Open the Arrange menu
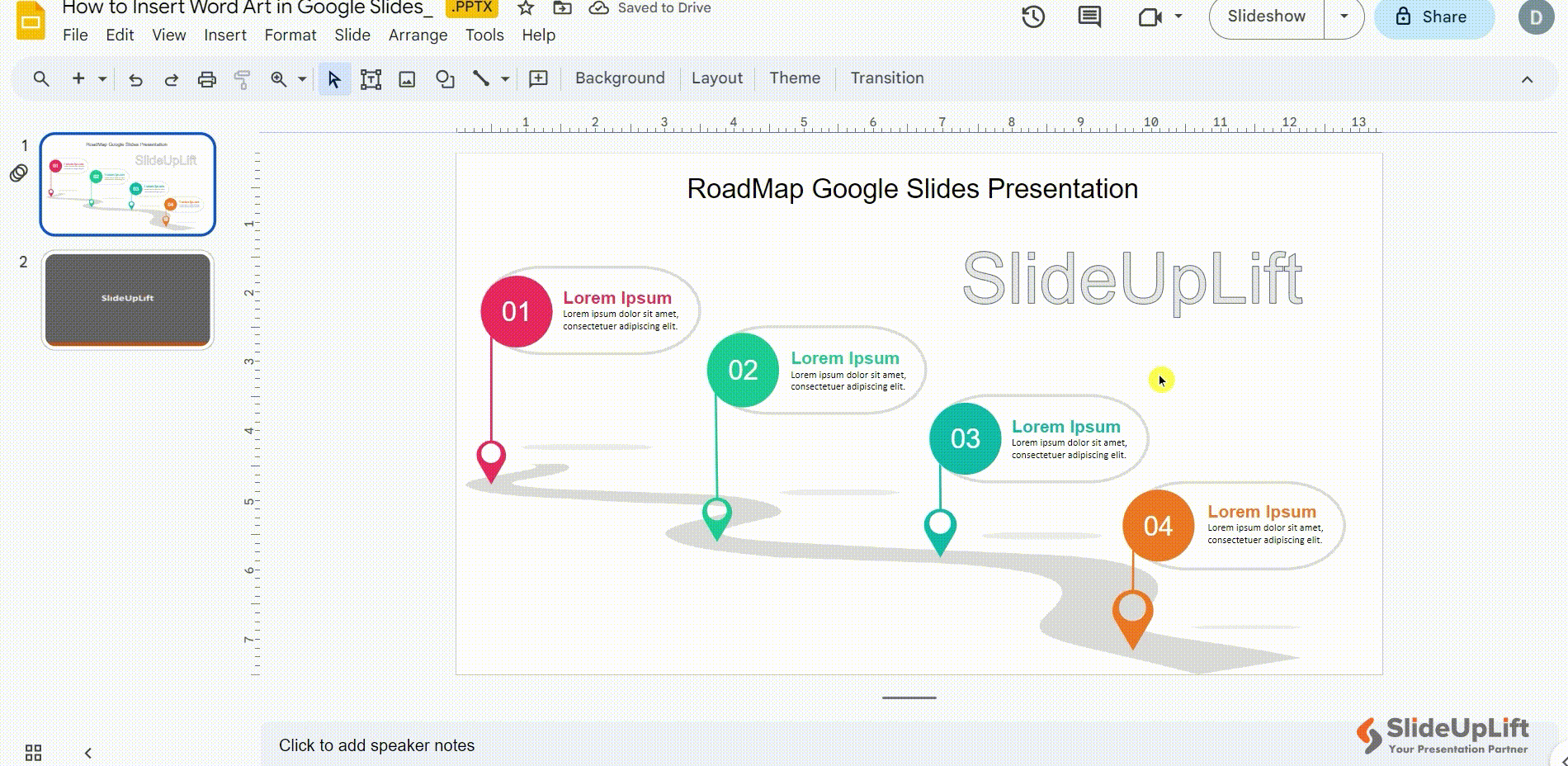Viewport: 1568px width, 766px height. pos(418,35)
